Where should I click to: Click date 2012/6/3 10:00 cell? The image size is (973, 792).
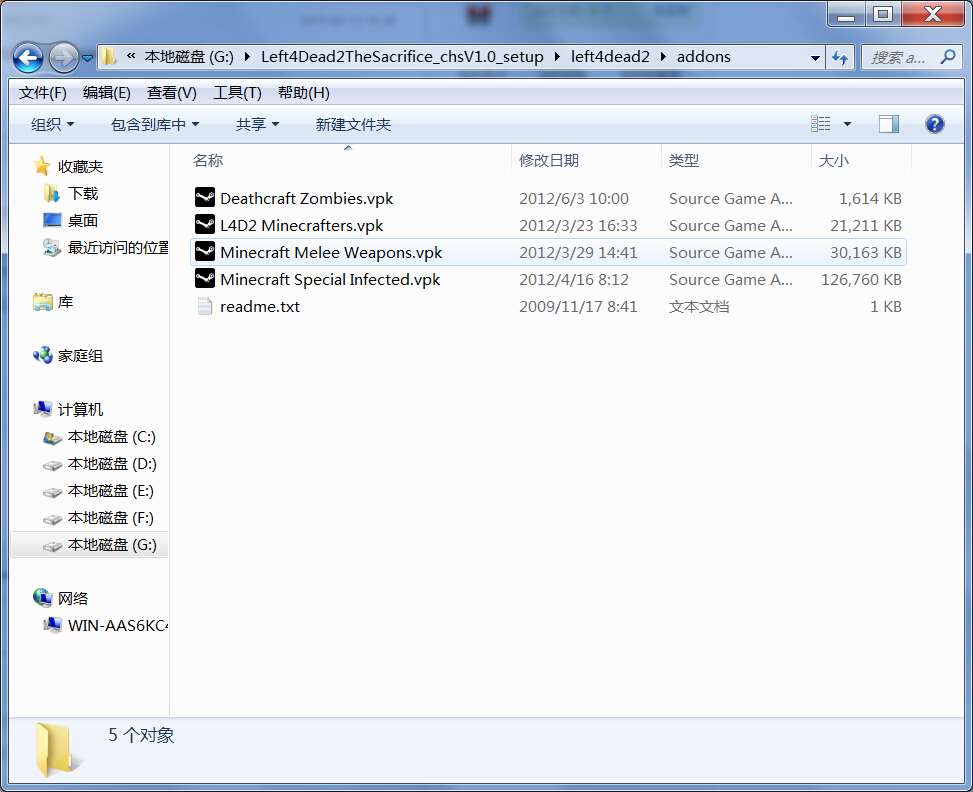pyautogui.click(x=574, y=199)
